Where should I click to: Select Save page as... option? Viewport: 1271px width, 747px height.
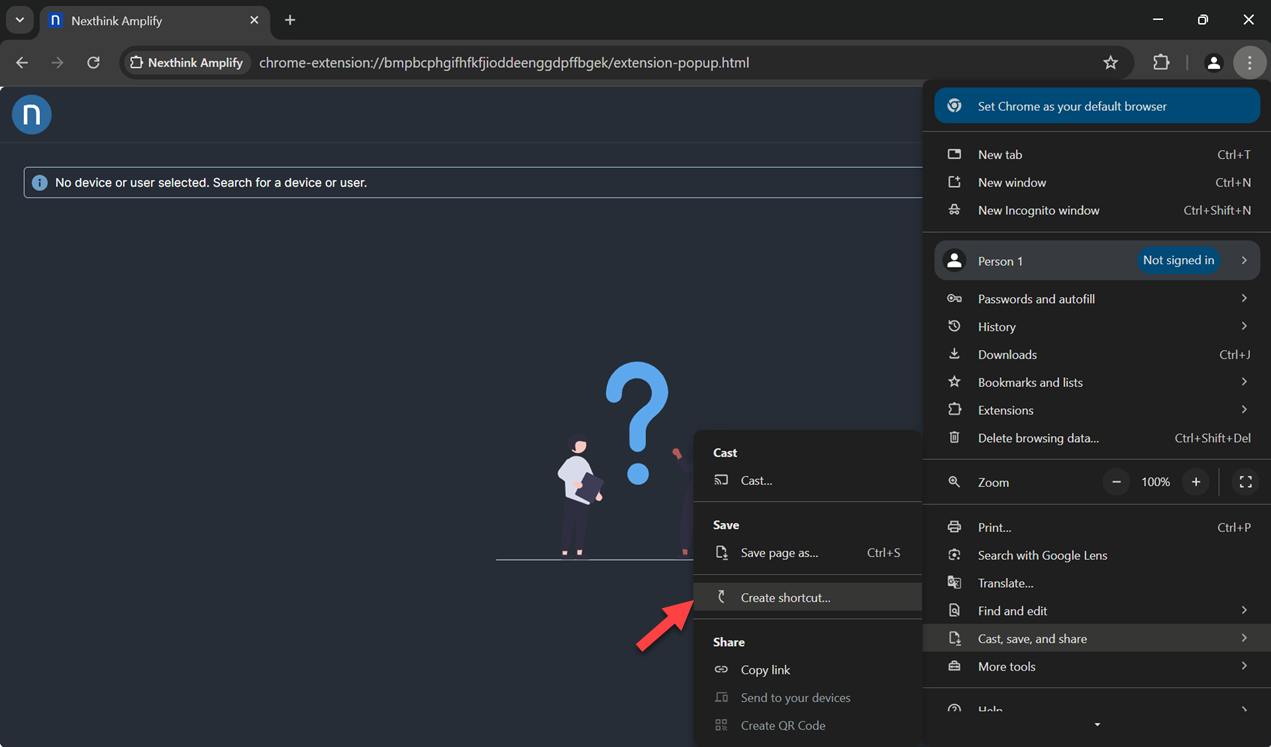(779, 553)
